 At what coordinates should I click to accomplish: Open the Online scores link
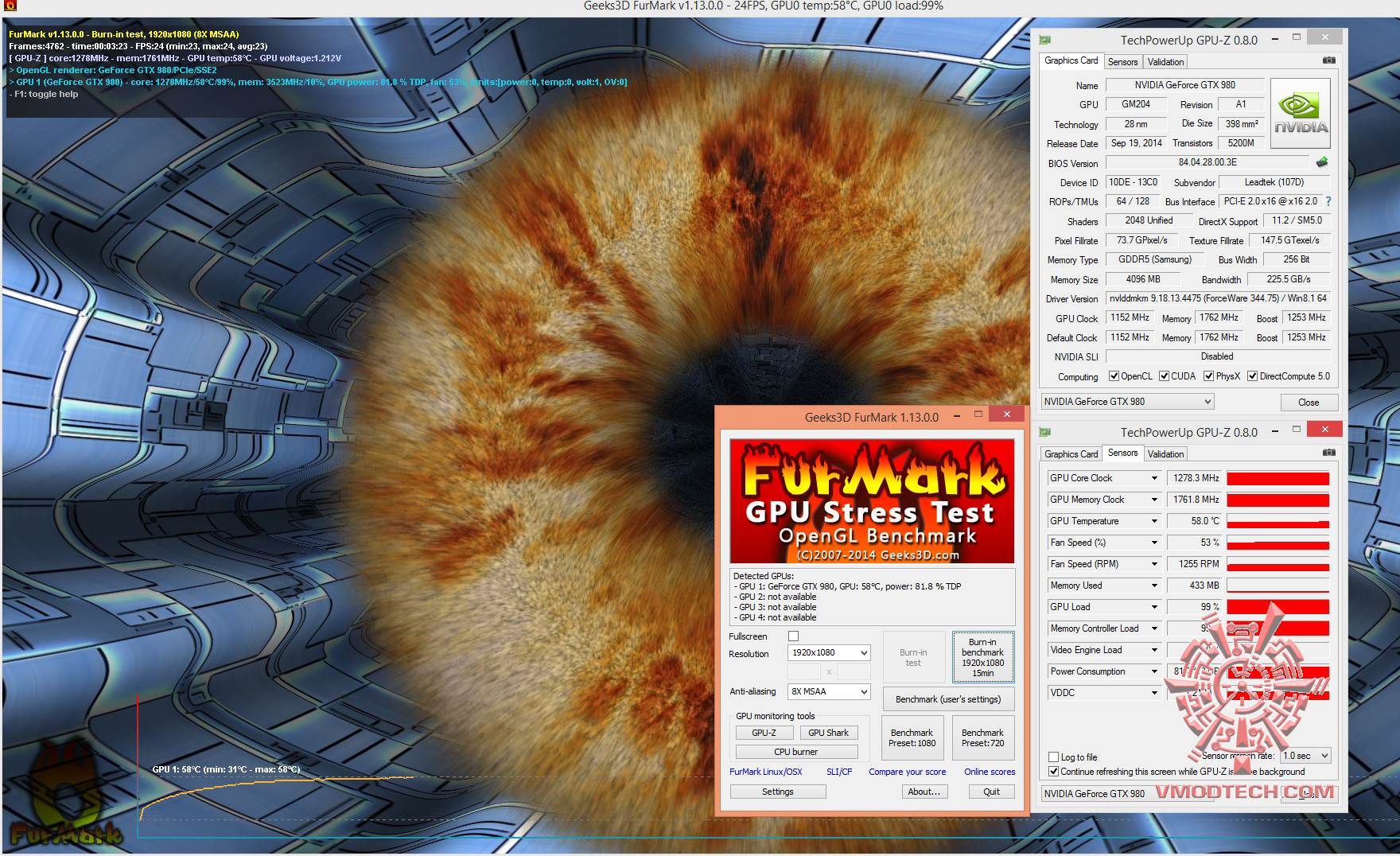pos(990,772)
